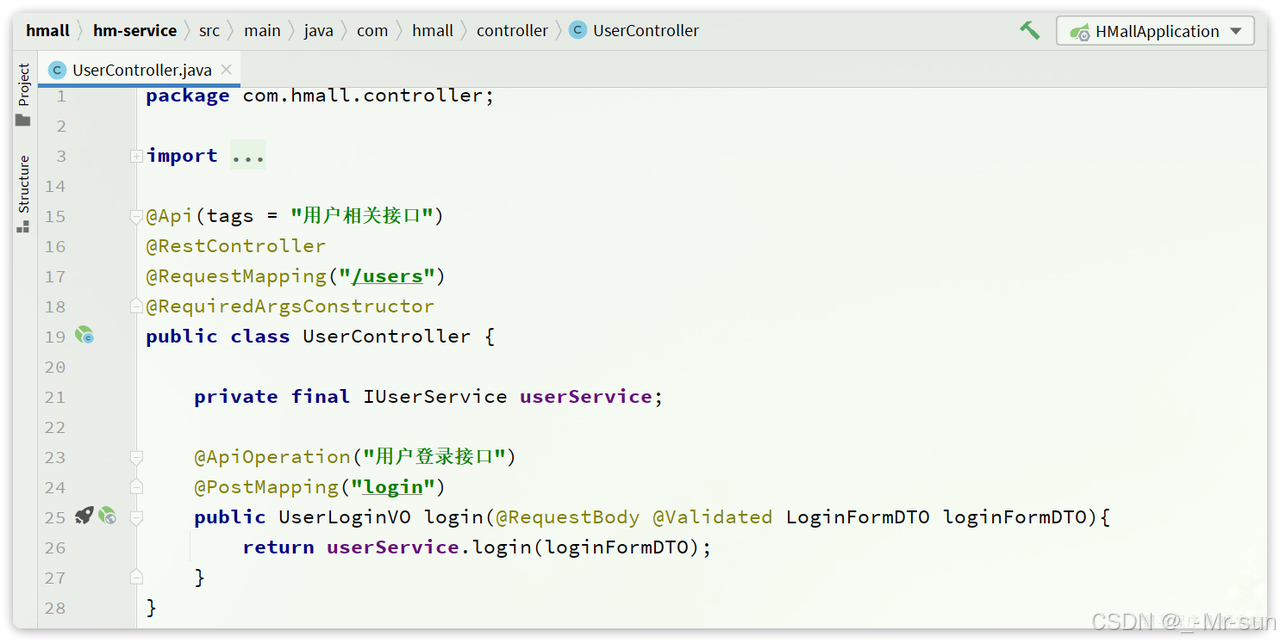Click the "login" mapping link
Image resolution: width=1280 pixels, height=643 pixels.
392,487
